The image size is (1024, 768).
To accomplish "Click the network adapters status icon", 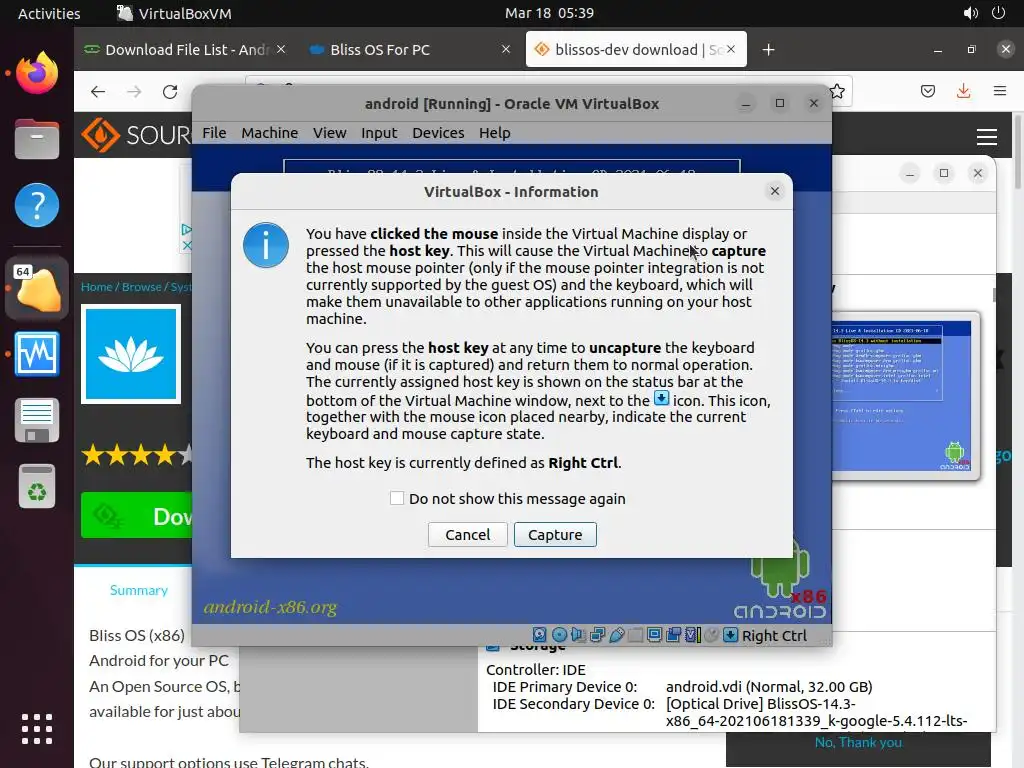I will tap(598, 635).
